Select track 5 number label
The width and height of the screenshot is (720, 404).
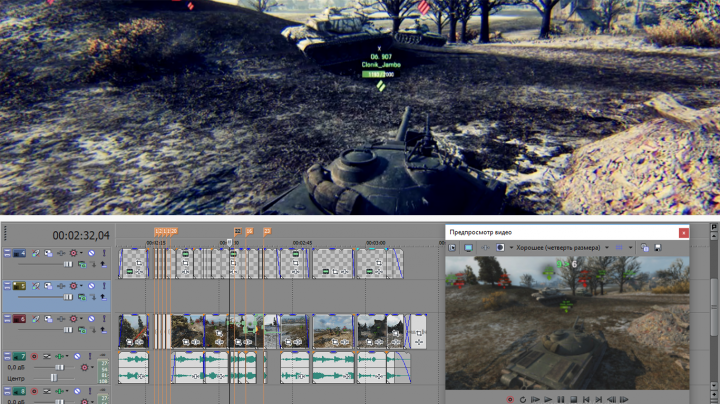[19, 286]
